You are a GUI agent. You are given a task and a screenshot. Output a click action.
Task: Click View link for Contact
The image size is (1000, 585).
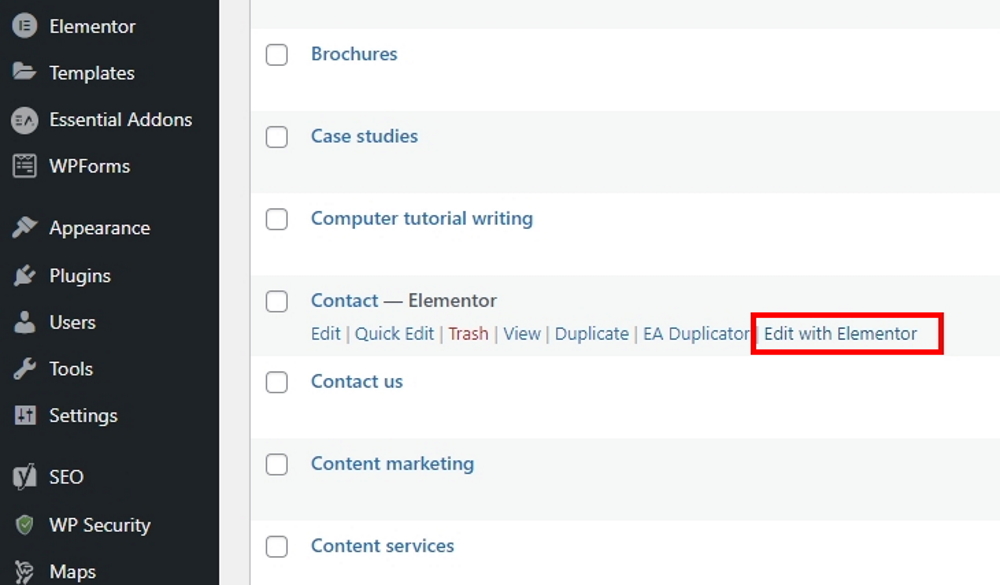(522, 334)
